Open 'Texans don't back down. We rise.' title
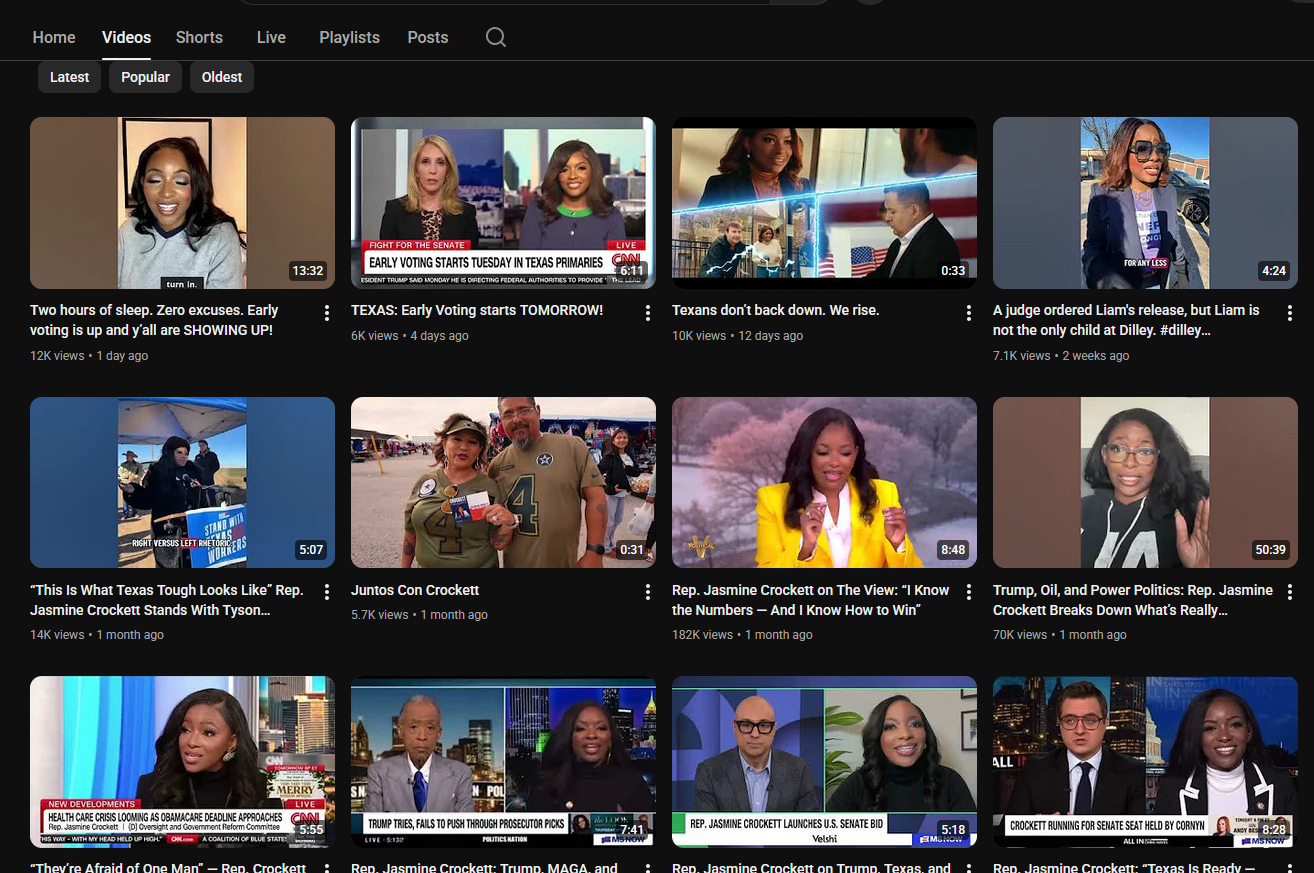1314x873 pixels. coord(775,310)
